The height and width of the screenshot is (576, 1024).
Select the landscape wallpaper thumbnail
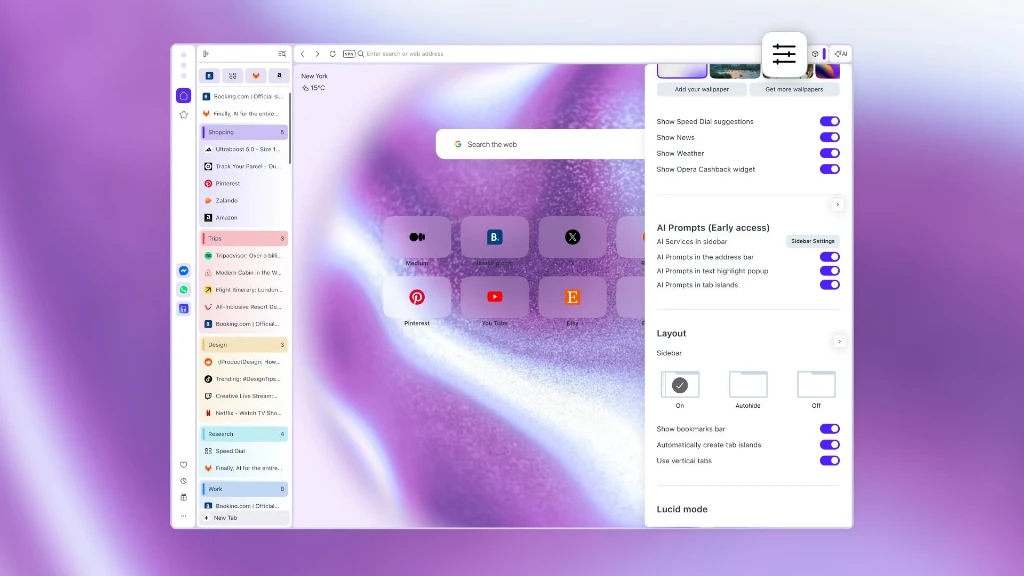(735, 71)
